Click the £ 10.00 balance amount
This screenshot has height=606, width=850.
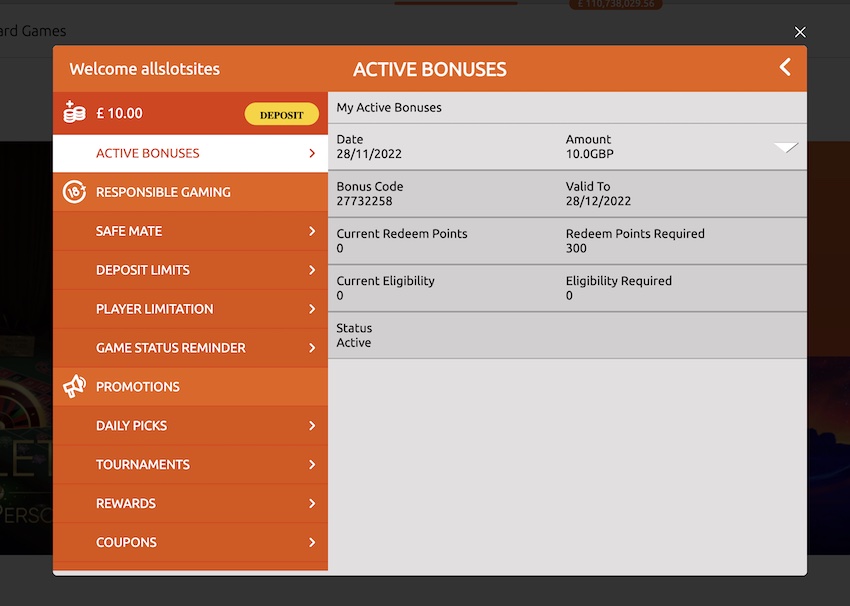click(119, 113)
